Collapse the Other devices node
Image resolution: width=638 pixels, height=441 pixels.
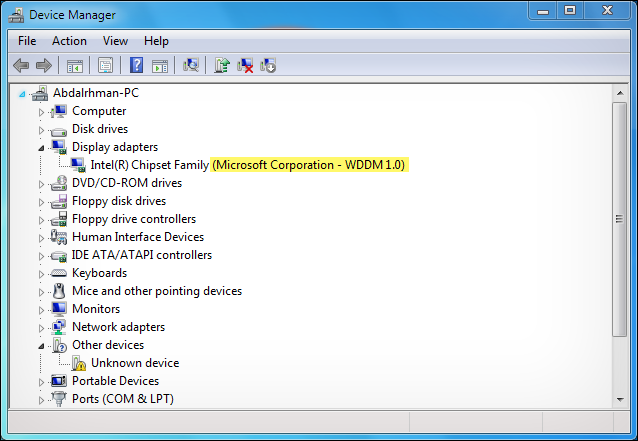pos(41,346)
